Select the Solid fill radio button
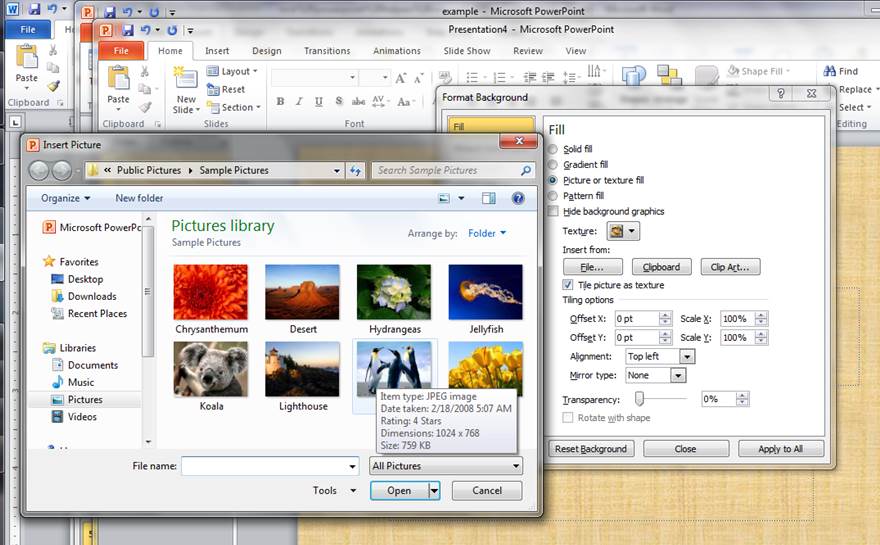Viewport: 880px width, 545px height. [x=553, y=149]
